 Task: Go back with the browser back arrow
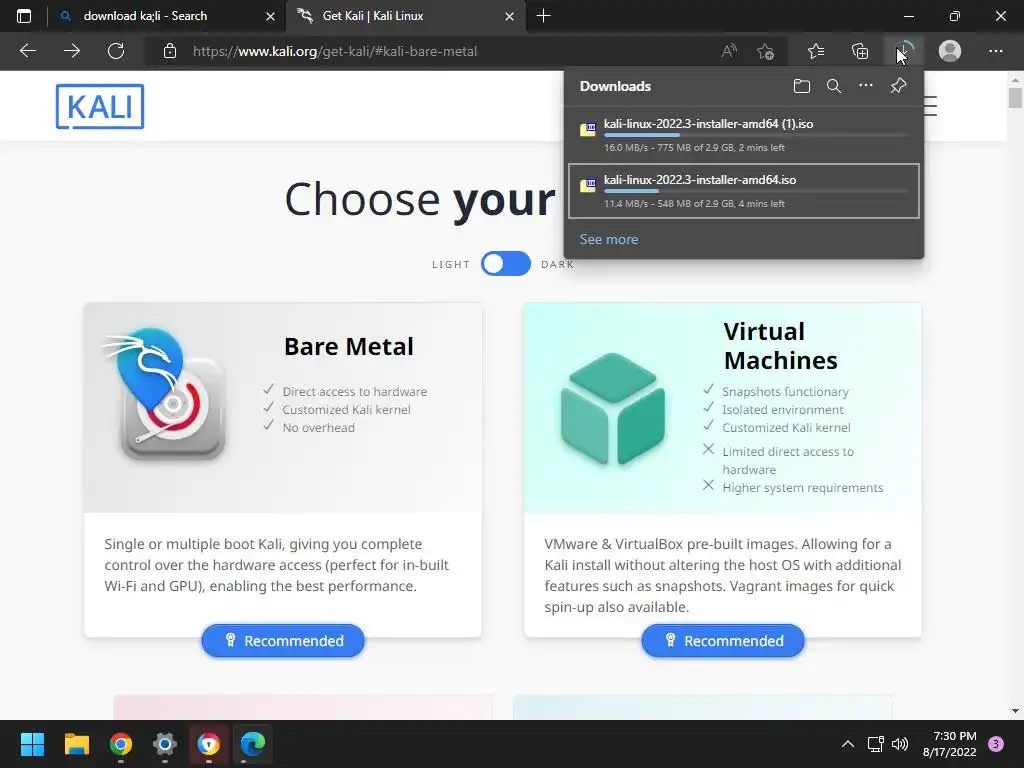(x=28, y=51)
